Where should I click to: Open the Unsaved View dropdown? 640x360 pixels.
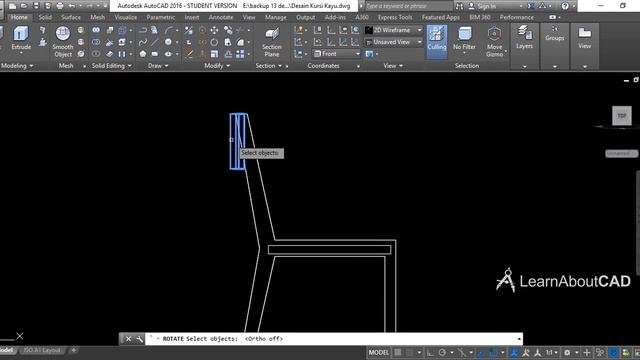click(x=394, y=42)
